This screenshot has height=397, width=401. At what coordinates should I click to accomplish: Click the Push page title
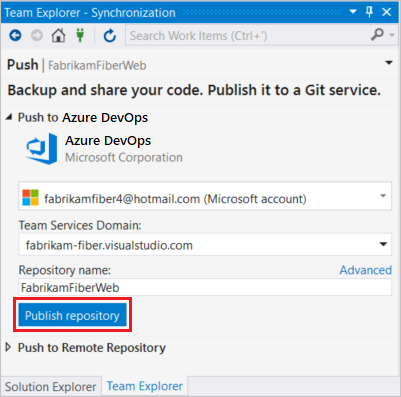23,65
